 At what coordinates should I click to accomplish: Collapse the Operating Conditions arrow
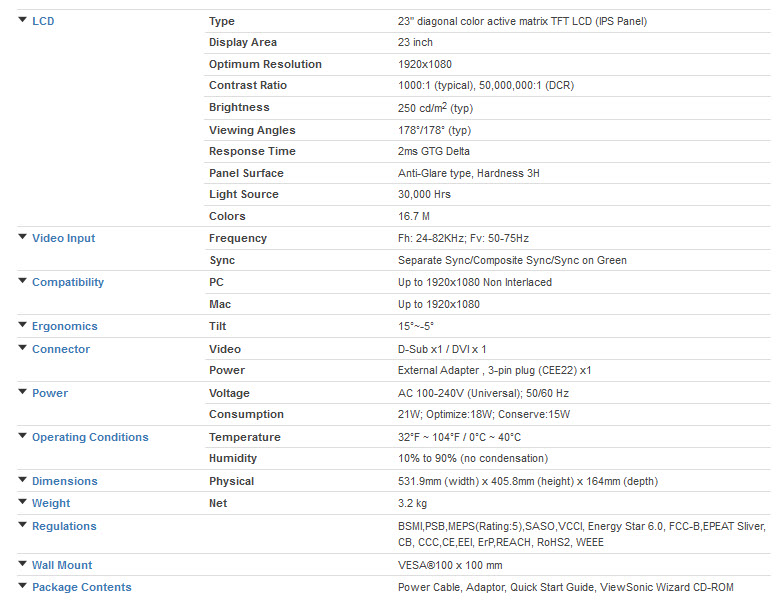click(x=22, y=437)
